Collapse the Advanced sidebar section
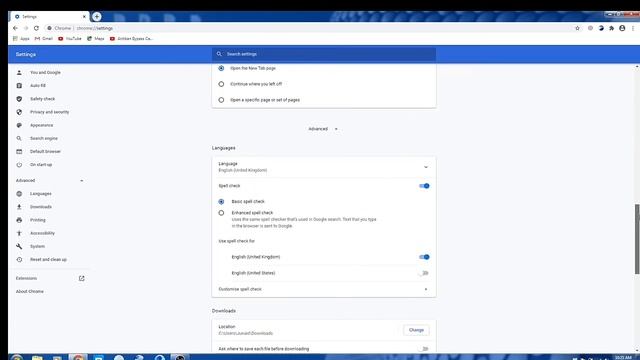Screen dimensions: 640x360 click(x=82, y=180)
